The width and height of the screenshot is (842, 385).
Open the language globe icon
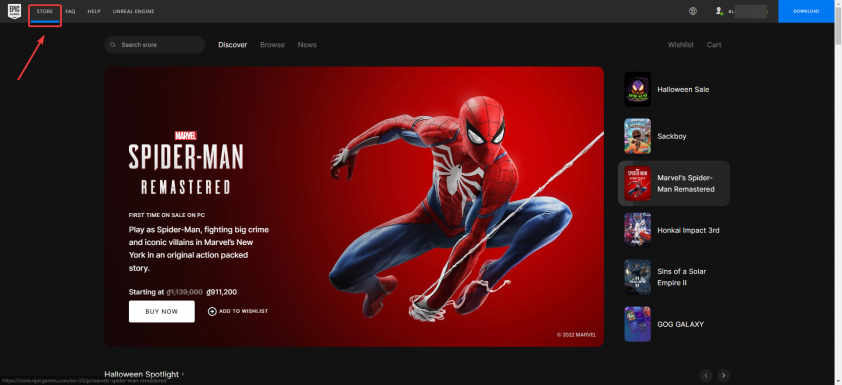point(693,11)
